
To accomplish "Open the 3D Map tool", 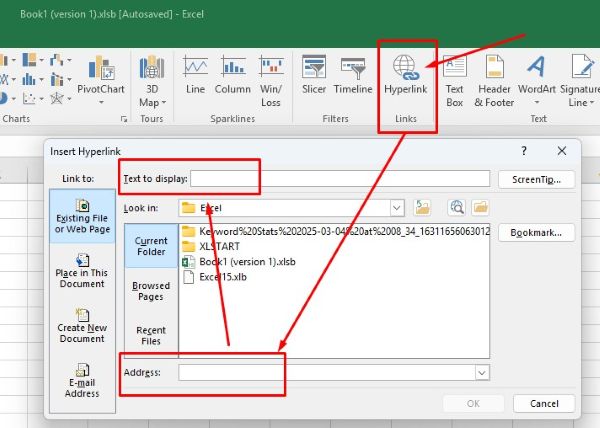I will point(152,81).
